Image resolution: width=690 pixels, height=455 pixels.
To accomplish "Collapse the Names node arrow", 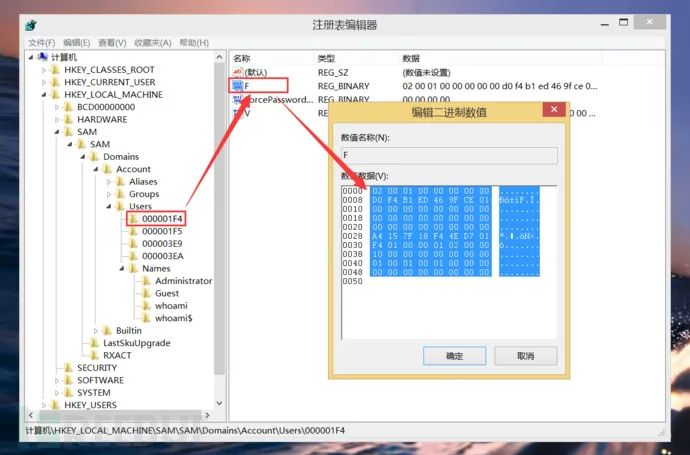I will coord(122,268).
